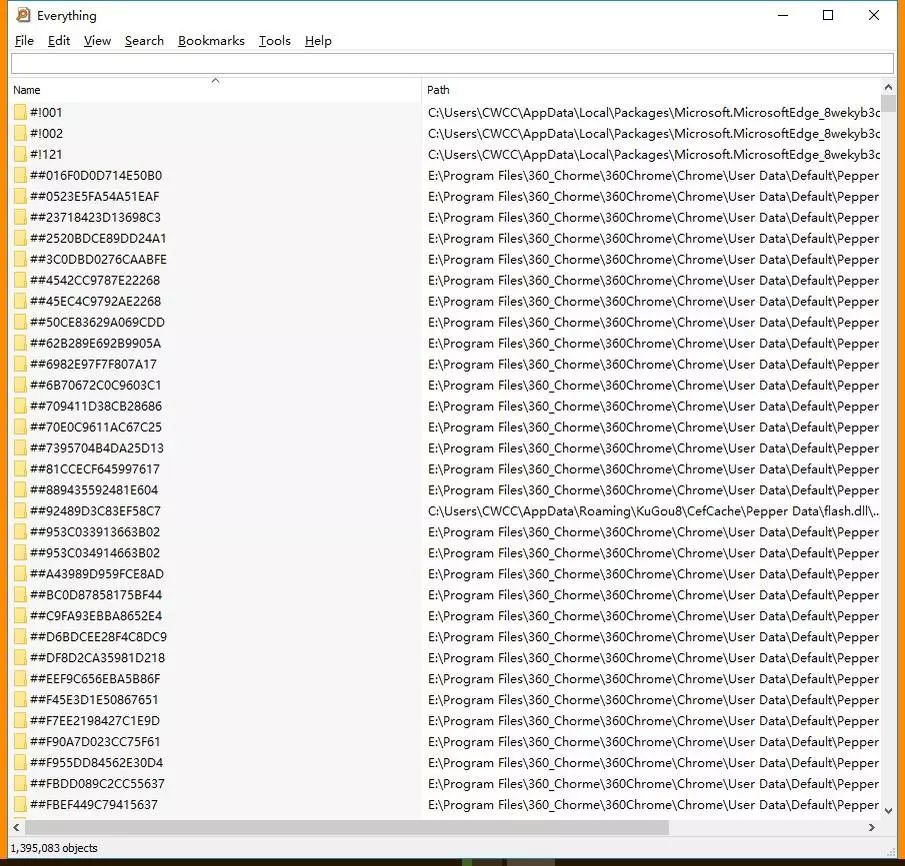Viewport: 905px width, 866px height.
Task: Click folder icon of ##4542CC9787E22268
Action: [20, 281]
